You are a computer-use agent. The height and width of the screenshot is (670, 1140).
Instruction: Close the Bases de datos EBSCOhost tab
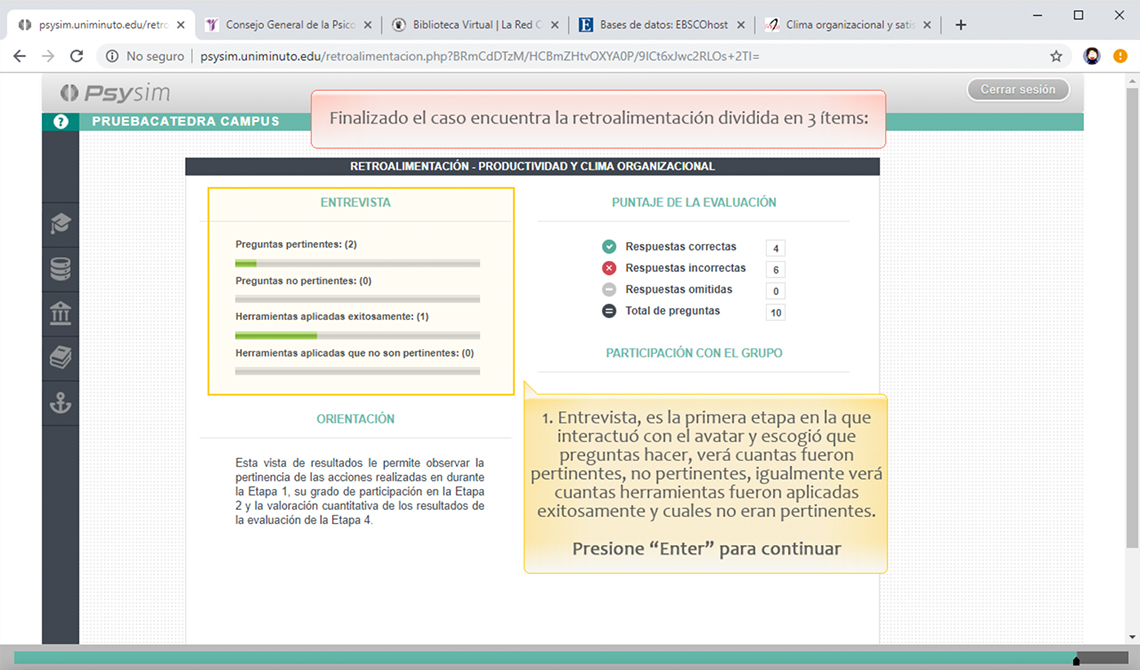(741, 25)
